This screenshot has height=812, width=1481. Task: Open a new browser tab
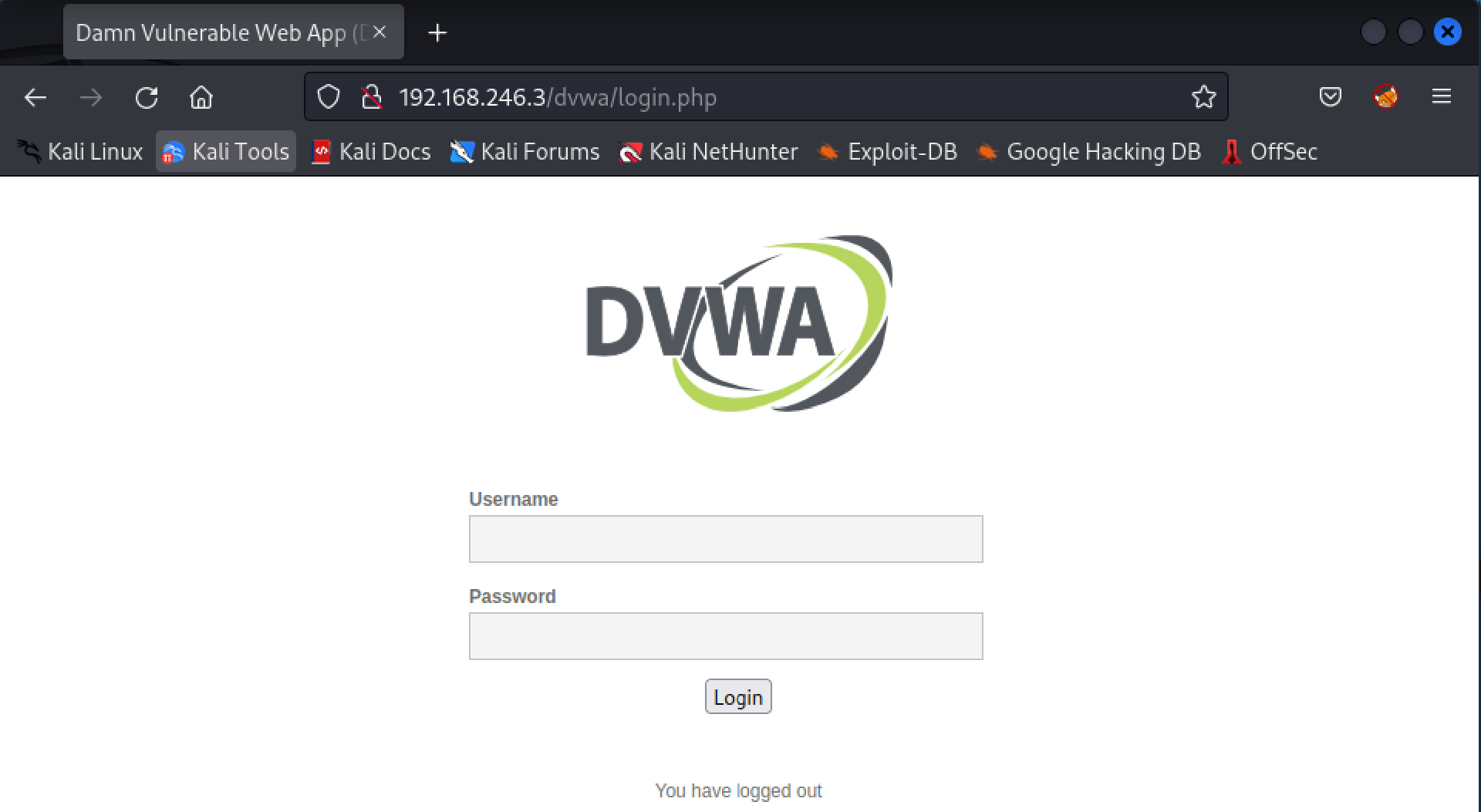coord(437,33)
